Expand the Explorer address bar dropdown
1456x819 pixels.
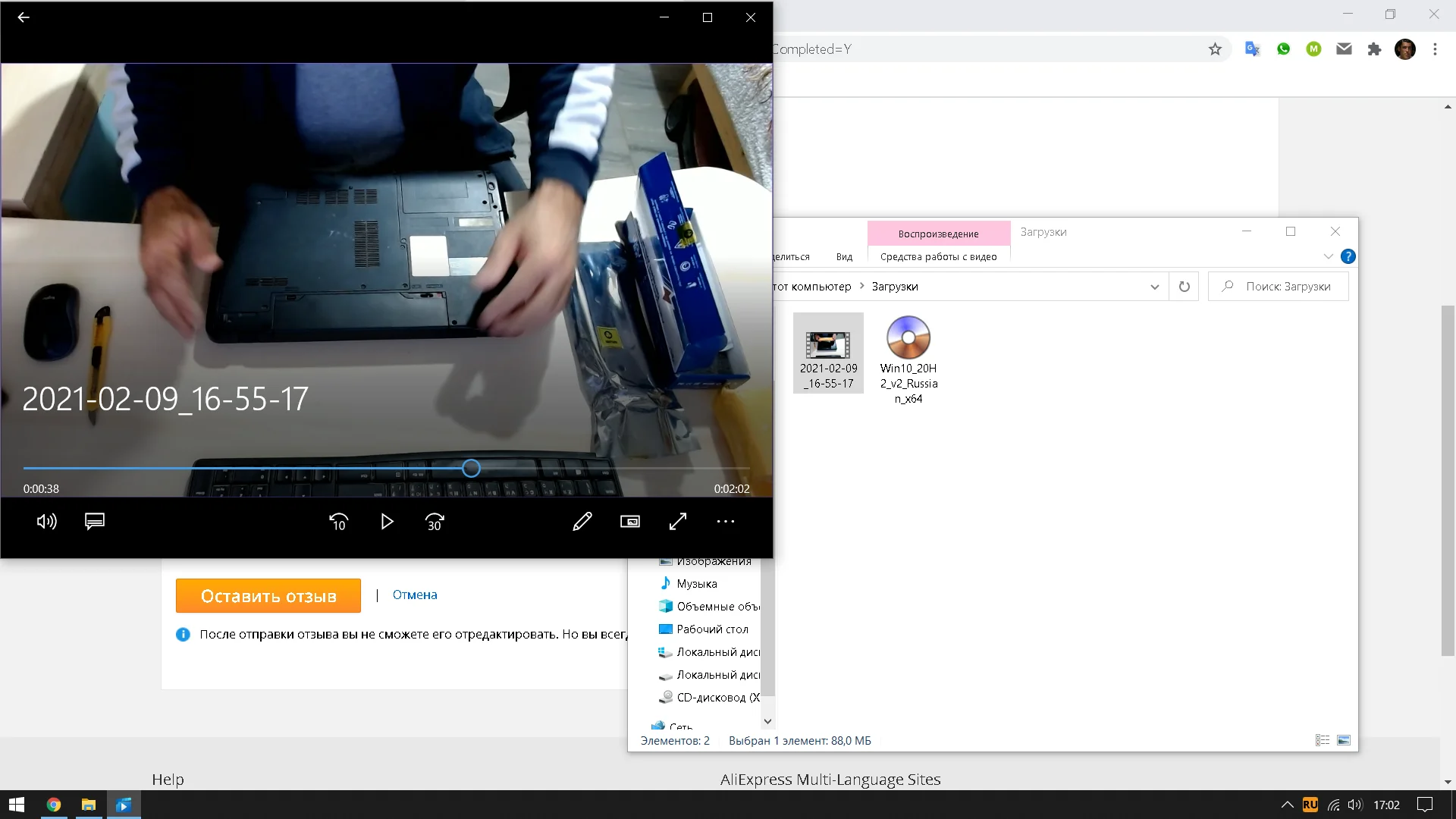(1154, 287)
